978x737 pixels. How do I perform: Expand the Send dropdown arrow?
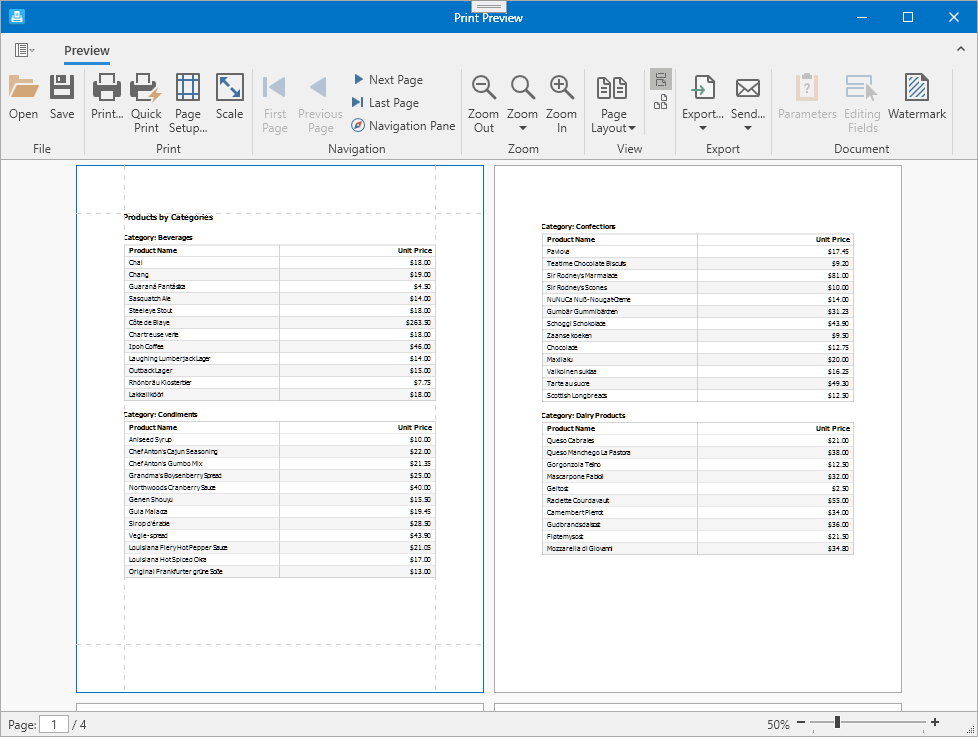[x=748, y=128]
